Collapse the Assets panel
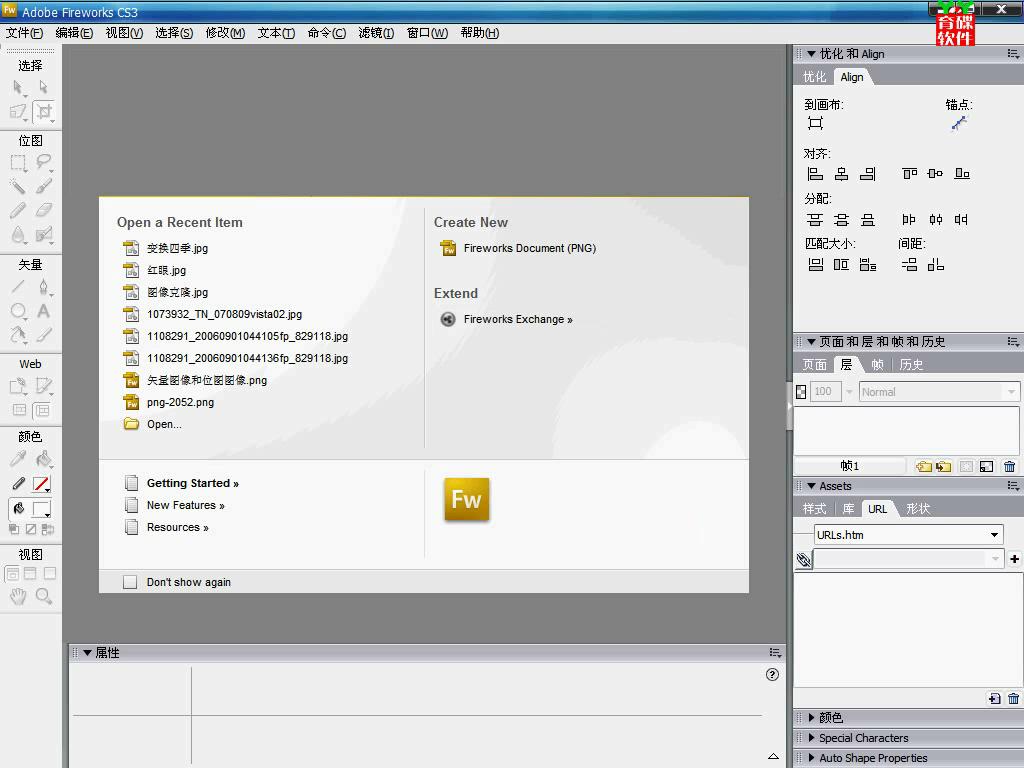The width and height of the screenshot is (1024, 768). click(811, 486)
